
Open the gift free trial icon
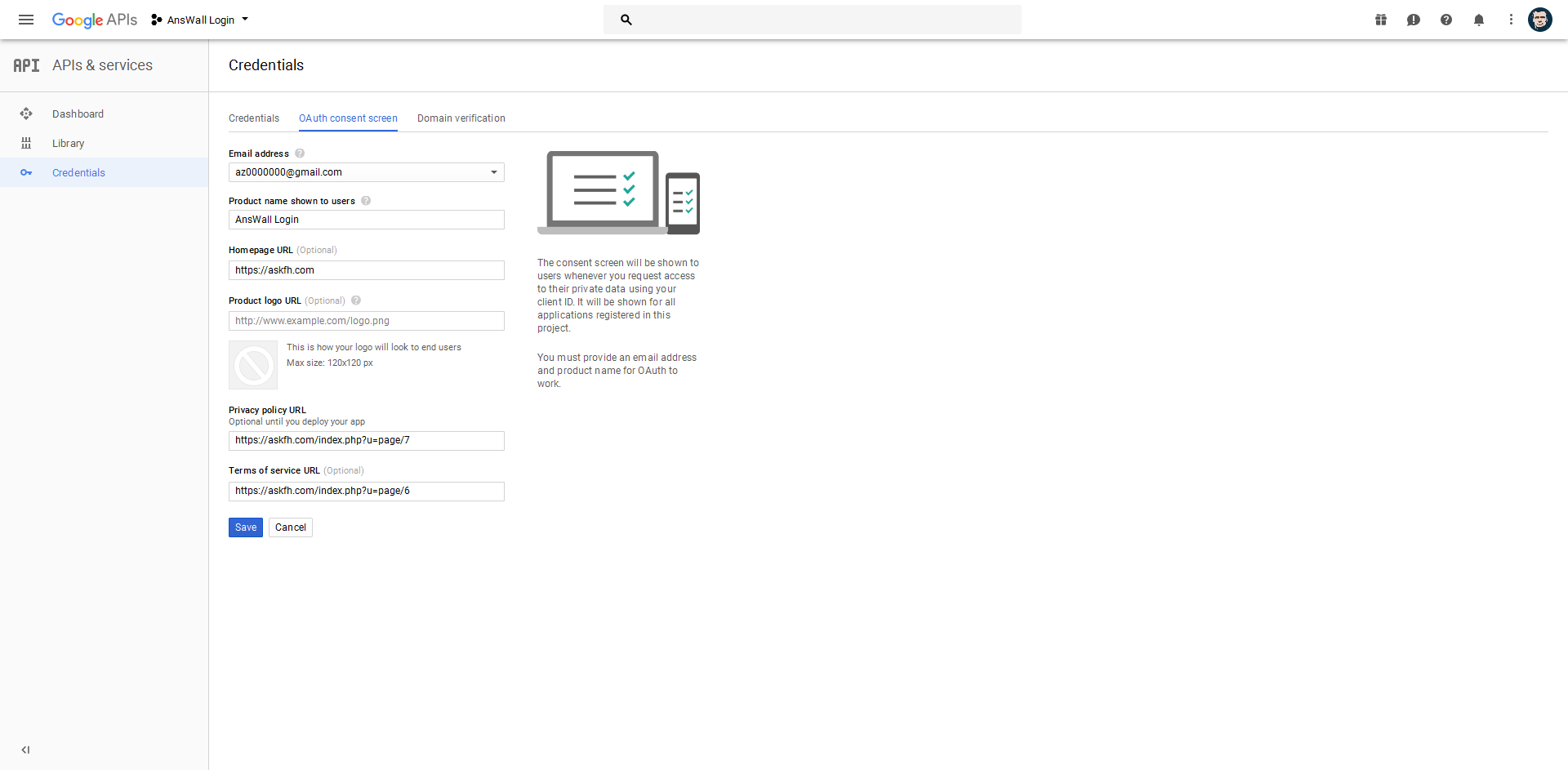1381,20
